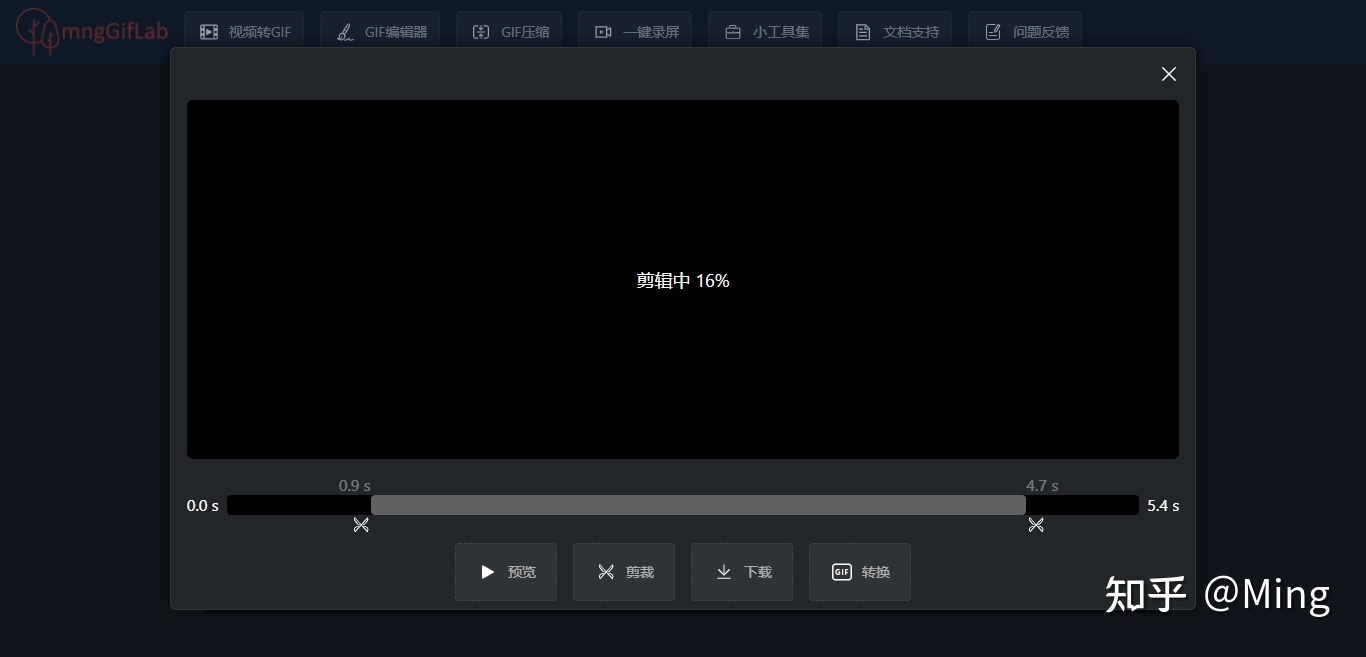Click the mngGifLab logo
This screenshot has height=657, width=1366.
click(x=91, y=32)
